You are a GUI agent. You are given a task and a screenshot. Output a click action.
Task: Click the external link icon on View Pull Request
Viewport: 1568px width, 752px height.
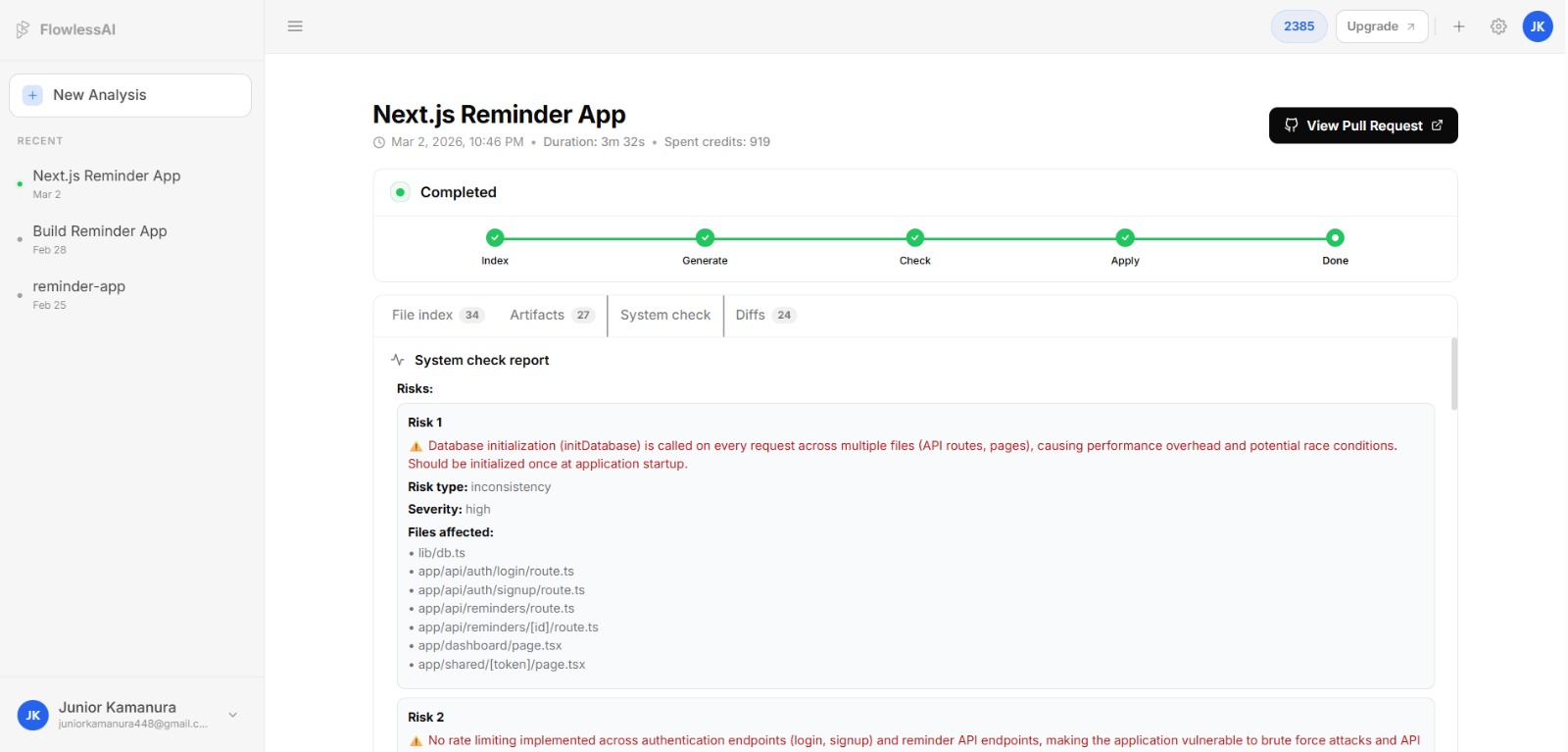(1438, 125)
